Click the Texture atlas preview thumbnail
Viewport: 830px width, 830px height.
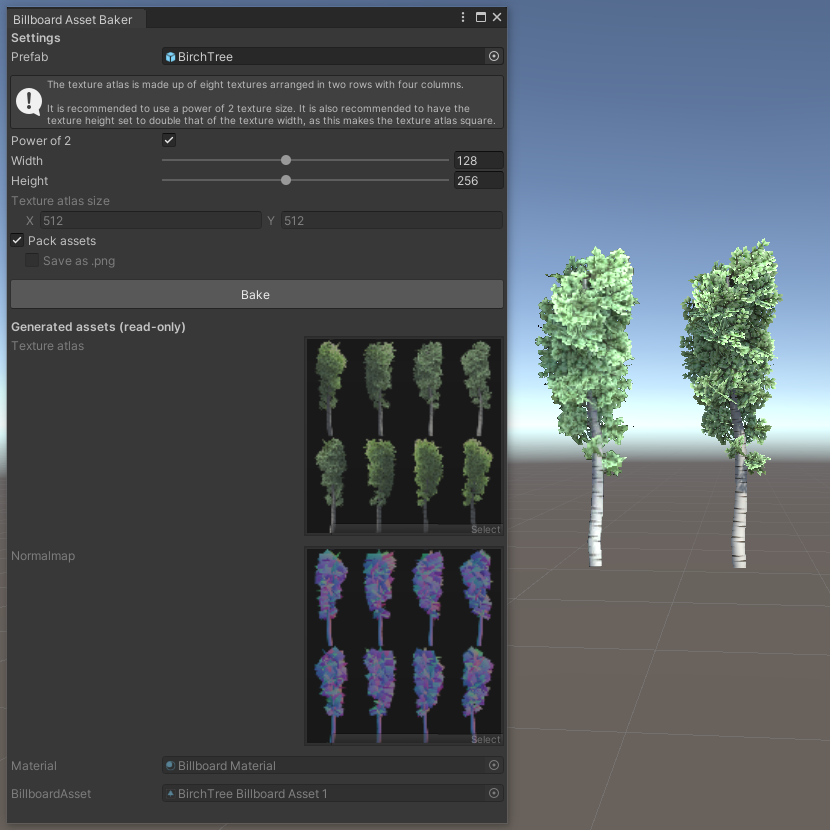(x=404, y=430)
